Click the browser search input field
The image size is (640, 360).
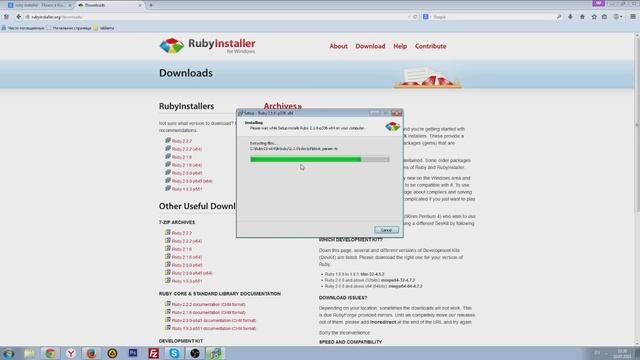coord(494,17)
